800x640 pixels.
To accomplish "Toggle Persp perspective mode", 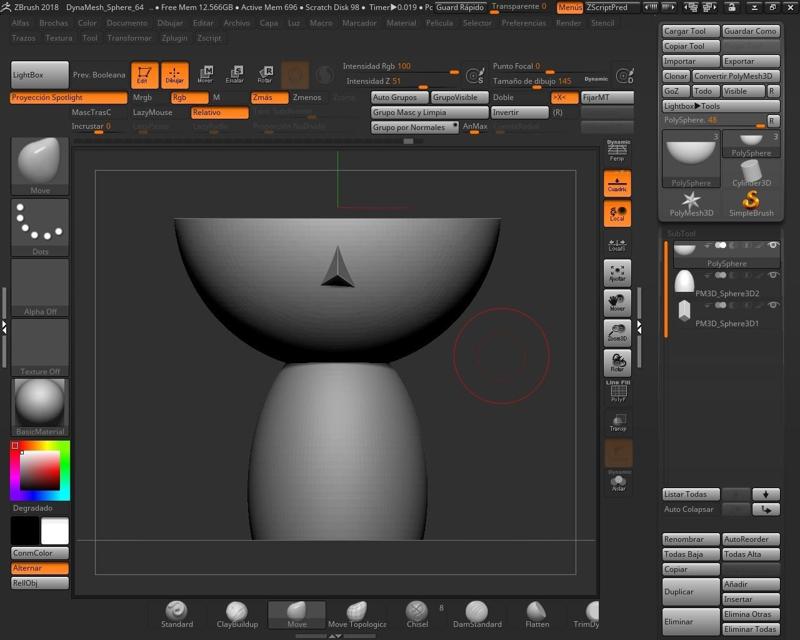I will click(x=617, y=152).
